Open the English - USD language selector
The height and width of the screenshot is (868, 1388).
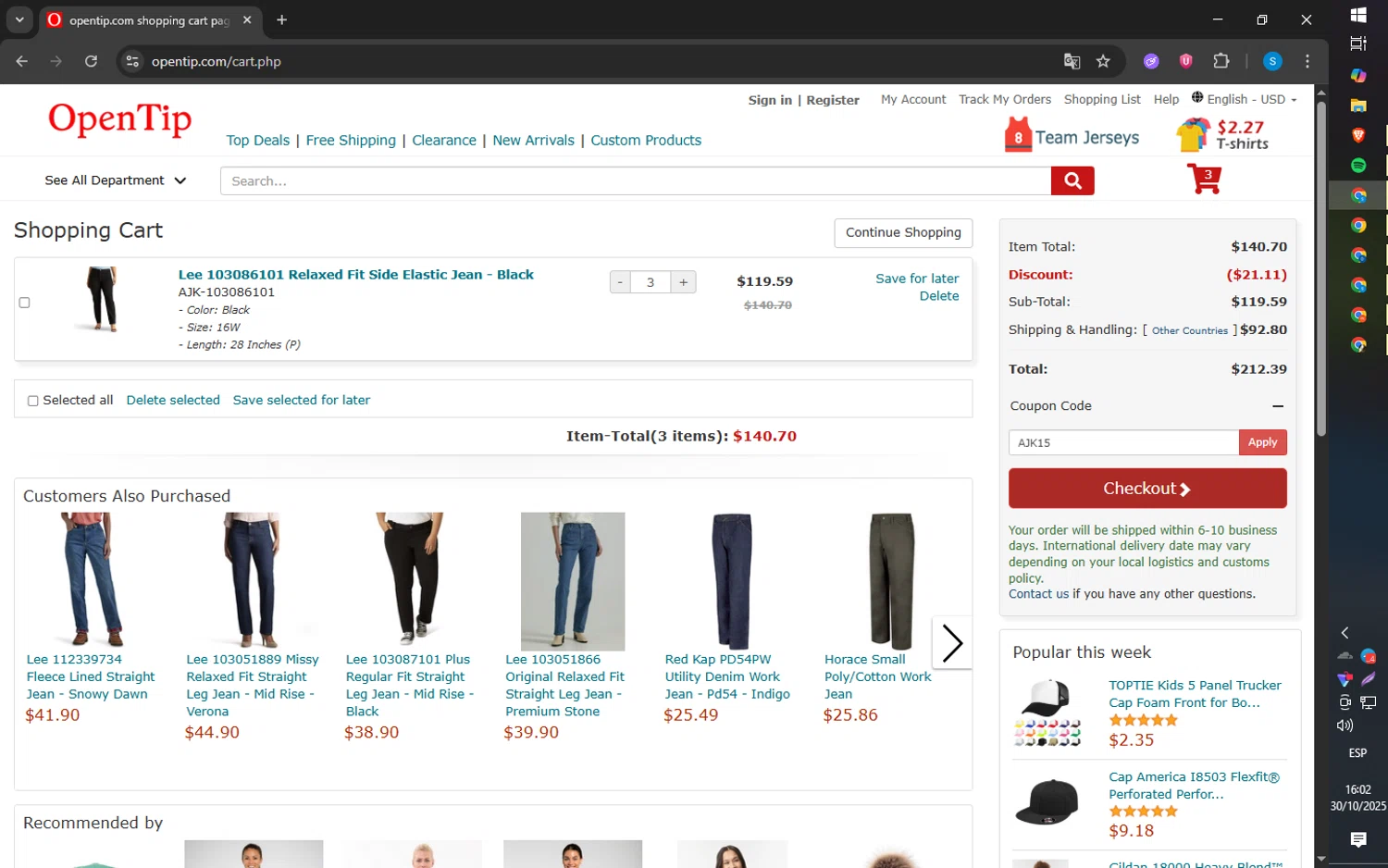pos(1245,99)
